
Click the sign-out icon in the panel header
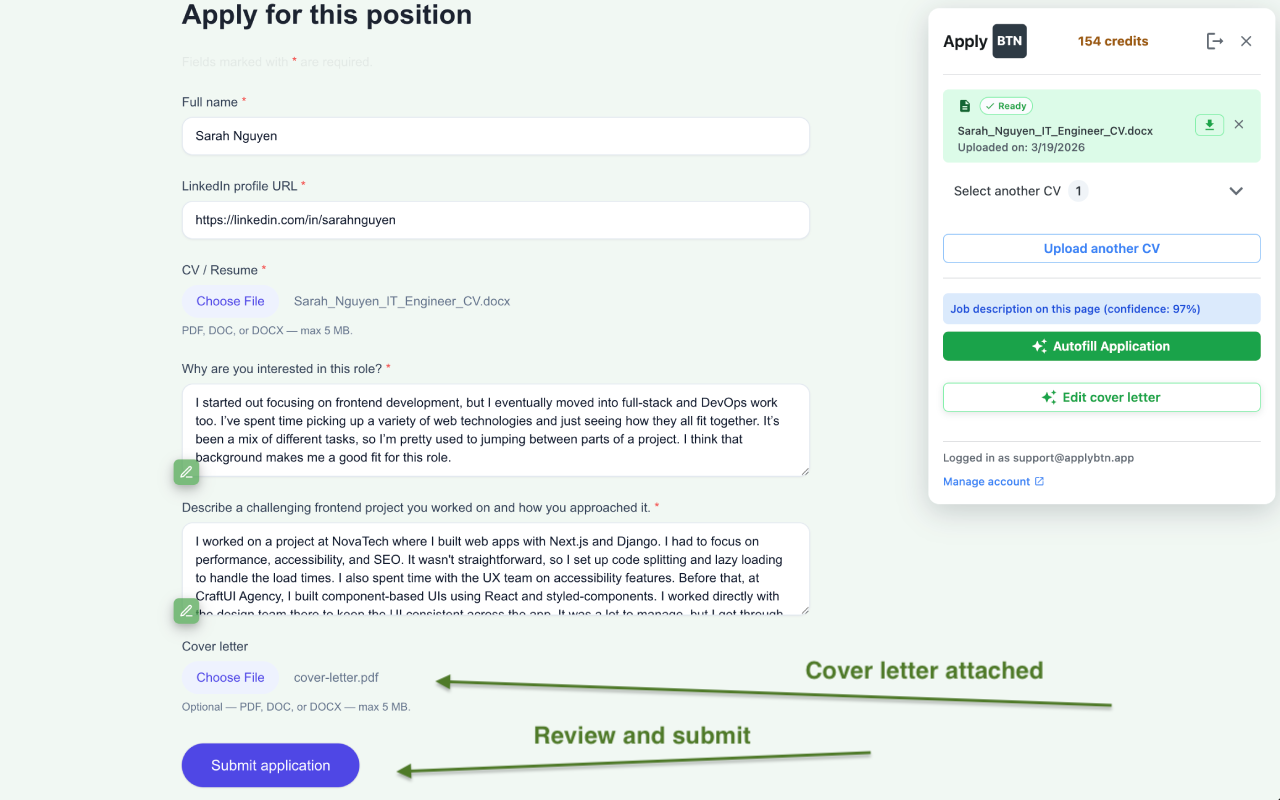click(1214, 41)
